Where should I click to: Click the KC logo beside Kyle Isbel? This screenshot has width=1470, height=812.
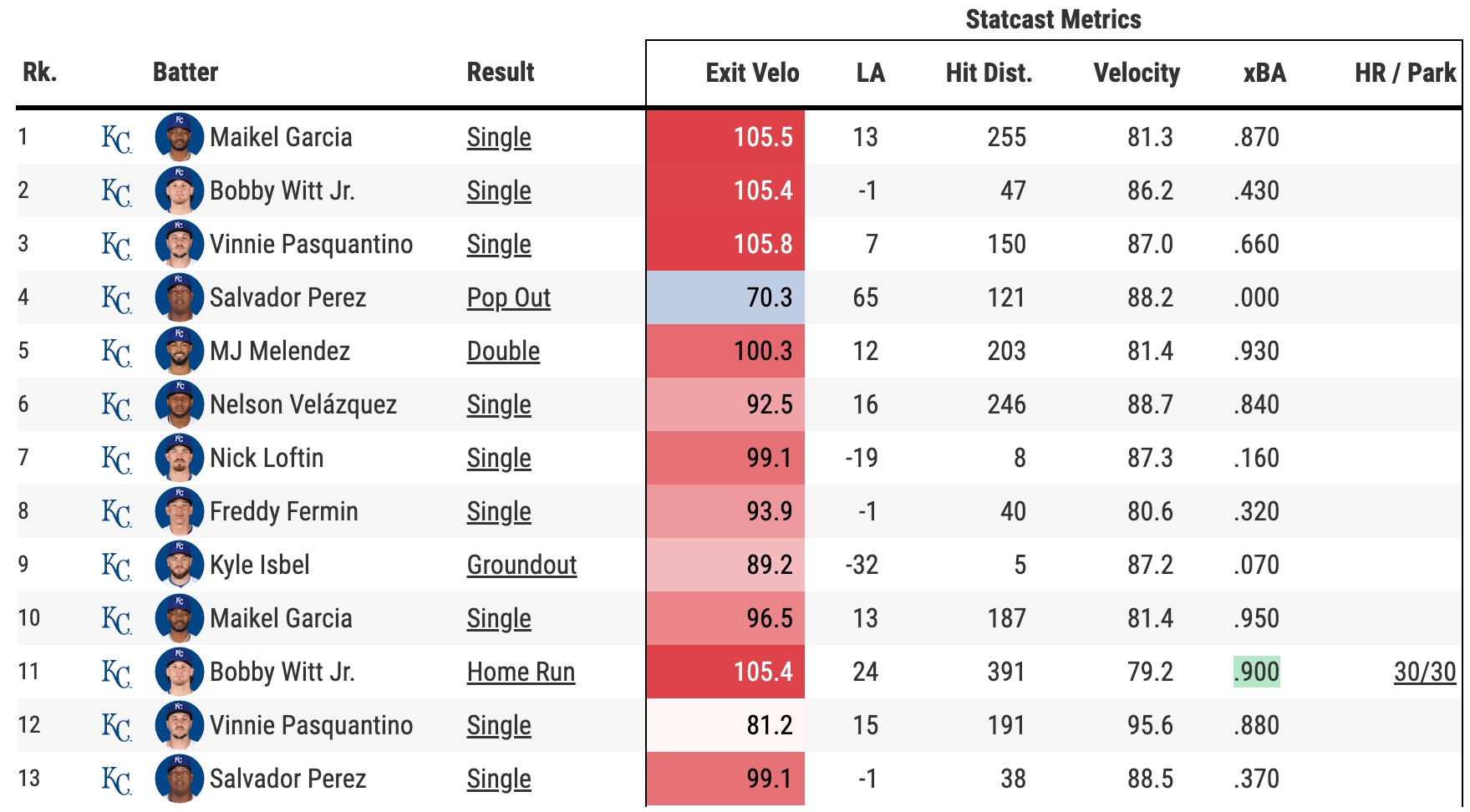pyautogui.click(x=116, y=566)
